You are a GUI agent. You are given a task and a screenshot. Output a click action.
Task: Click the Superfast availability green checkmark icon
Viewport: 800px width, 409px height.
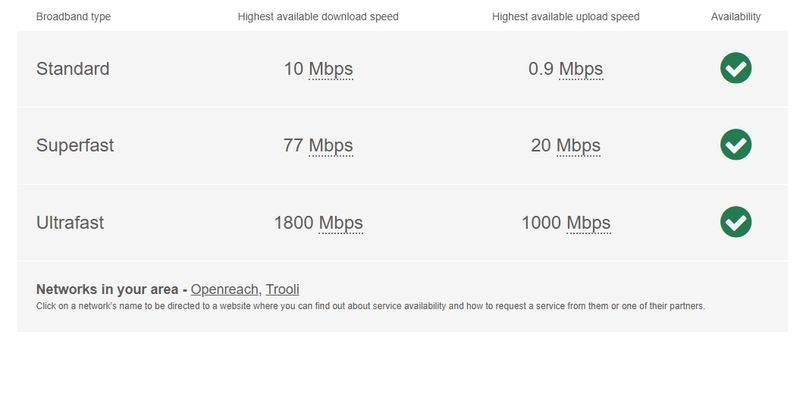[735, 145]
